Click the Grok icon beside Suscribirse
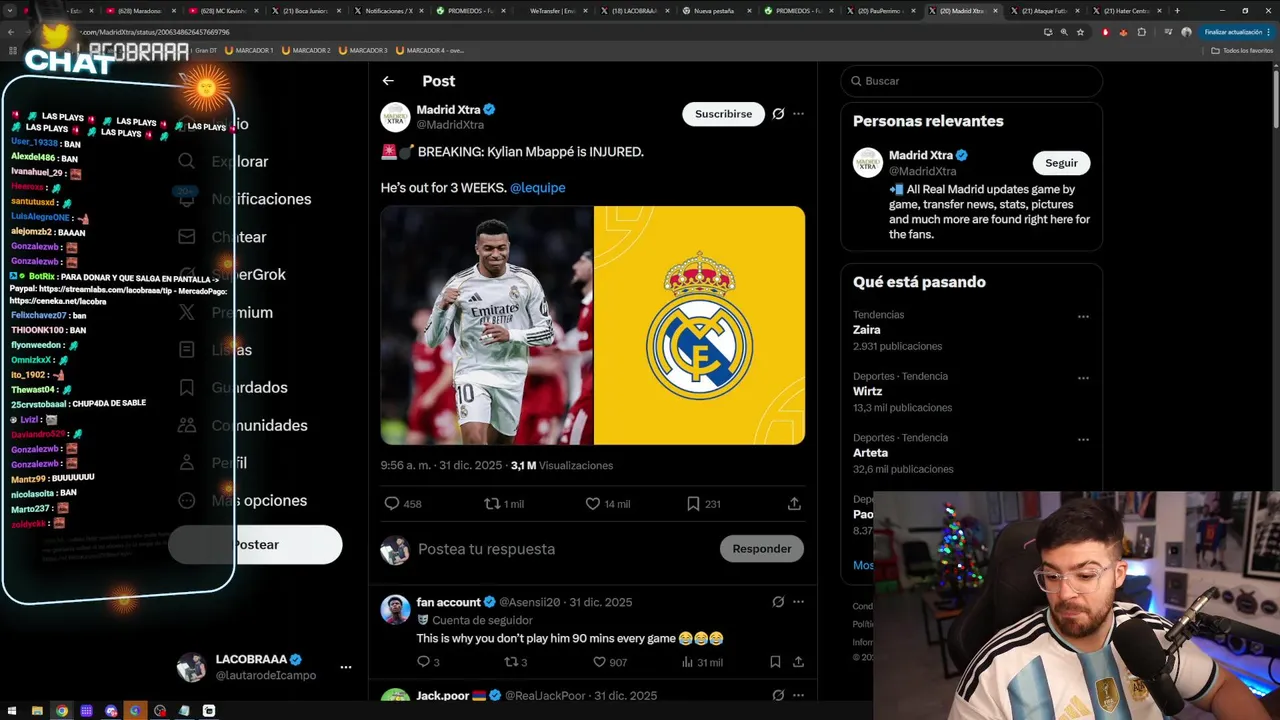 click(x=778, y=114)
